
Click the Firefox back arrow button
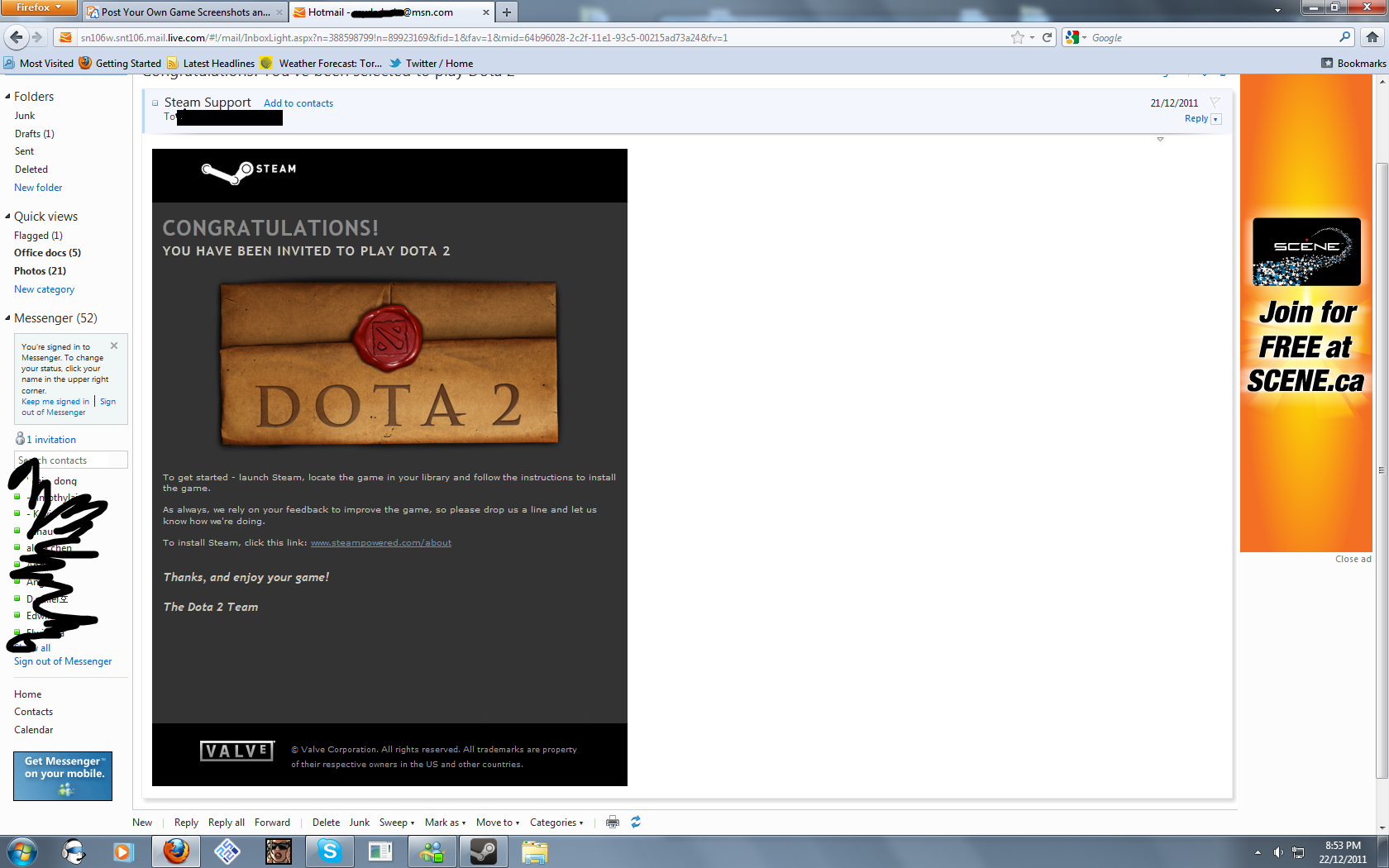tap(16, 37)
